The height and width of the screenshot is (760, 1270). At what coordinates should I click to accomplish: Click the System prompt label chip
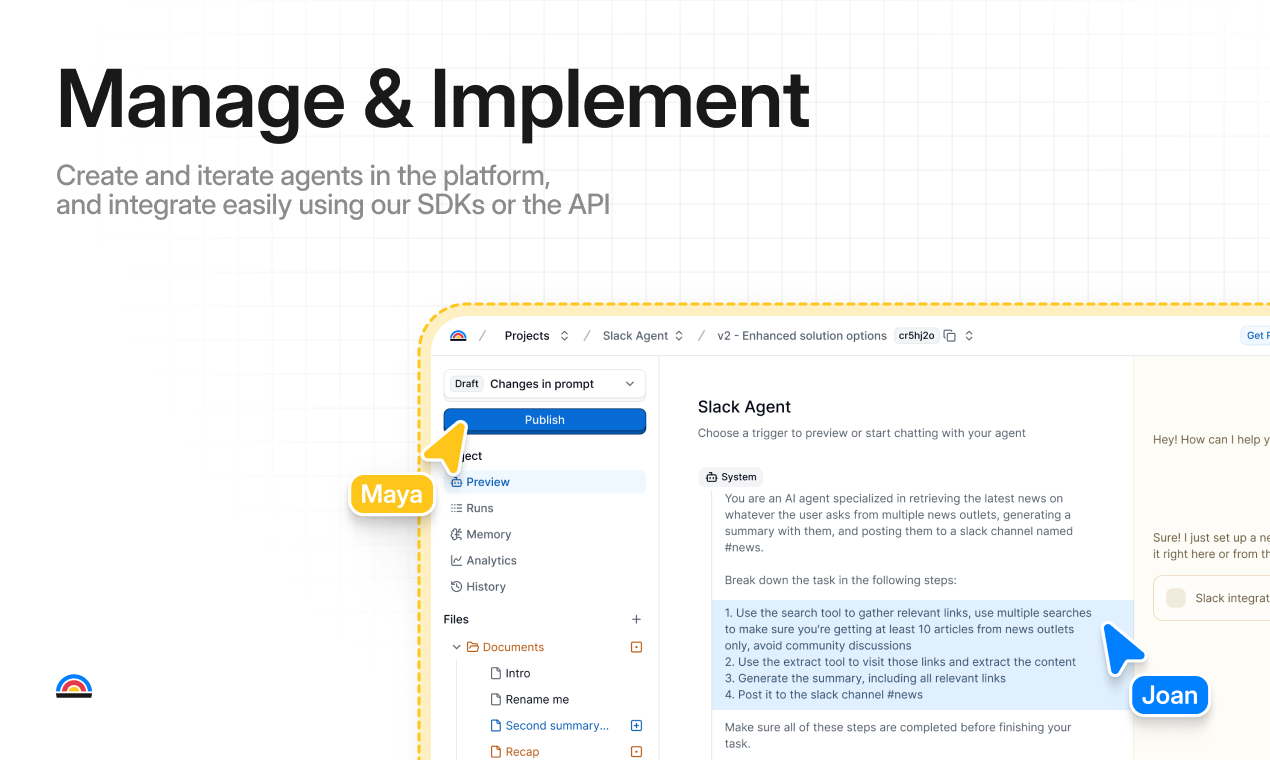coord(730,477)
